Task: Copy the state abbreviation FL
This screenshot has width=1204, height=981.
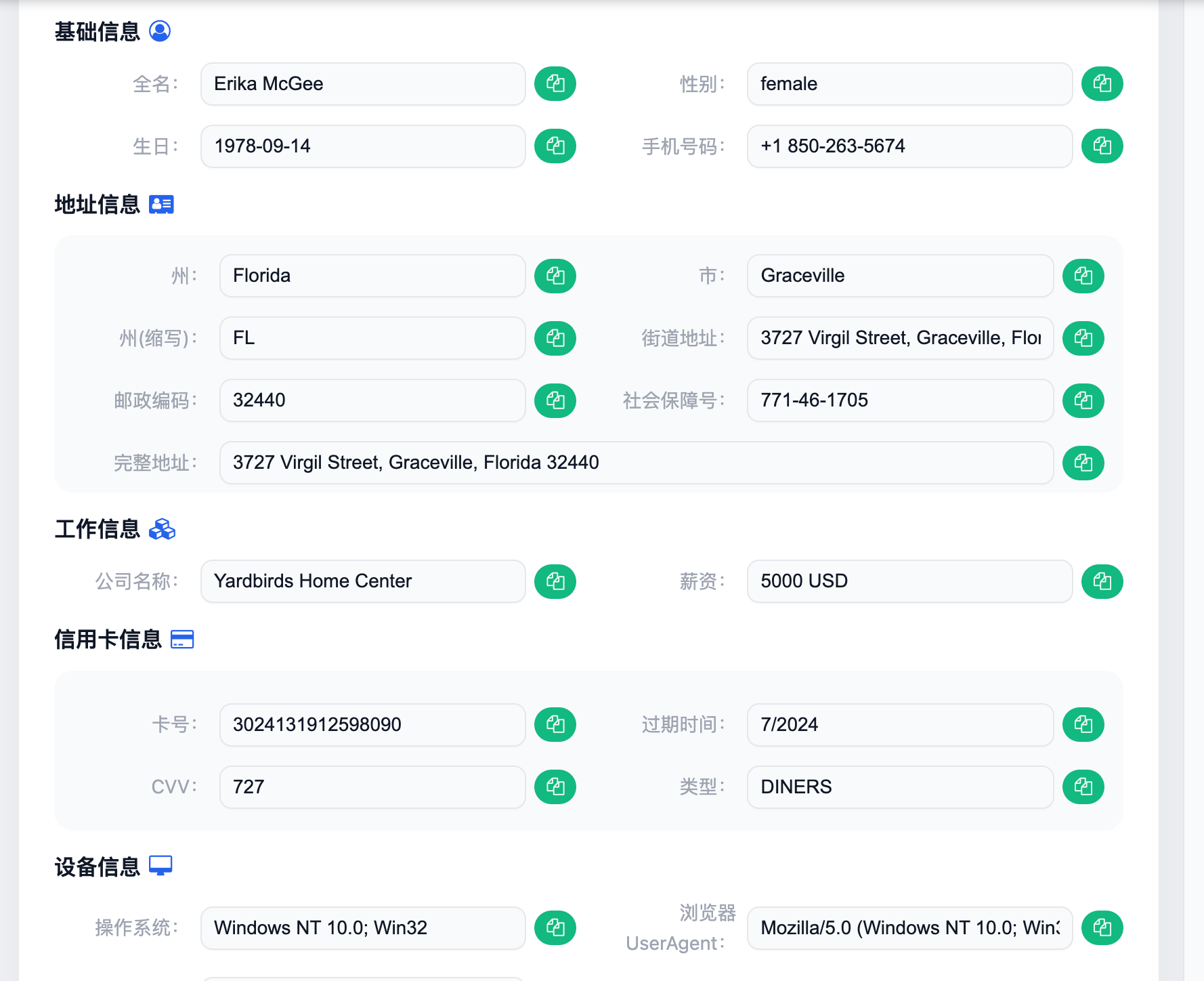Action: coord(555,338)
